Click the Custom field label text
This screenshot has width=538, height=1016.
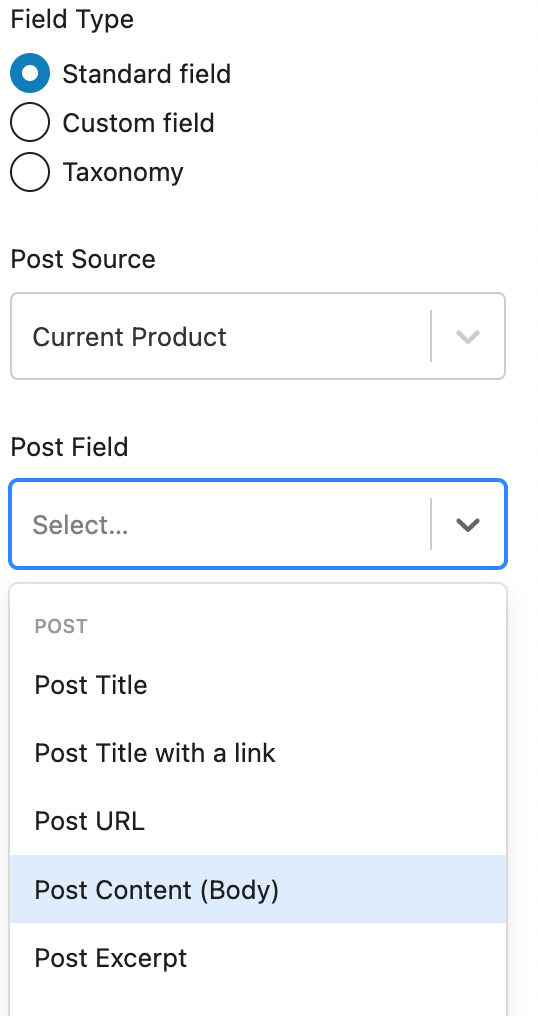pos(138,123)
